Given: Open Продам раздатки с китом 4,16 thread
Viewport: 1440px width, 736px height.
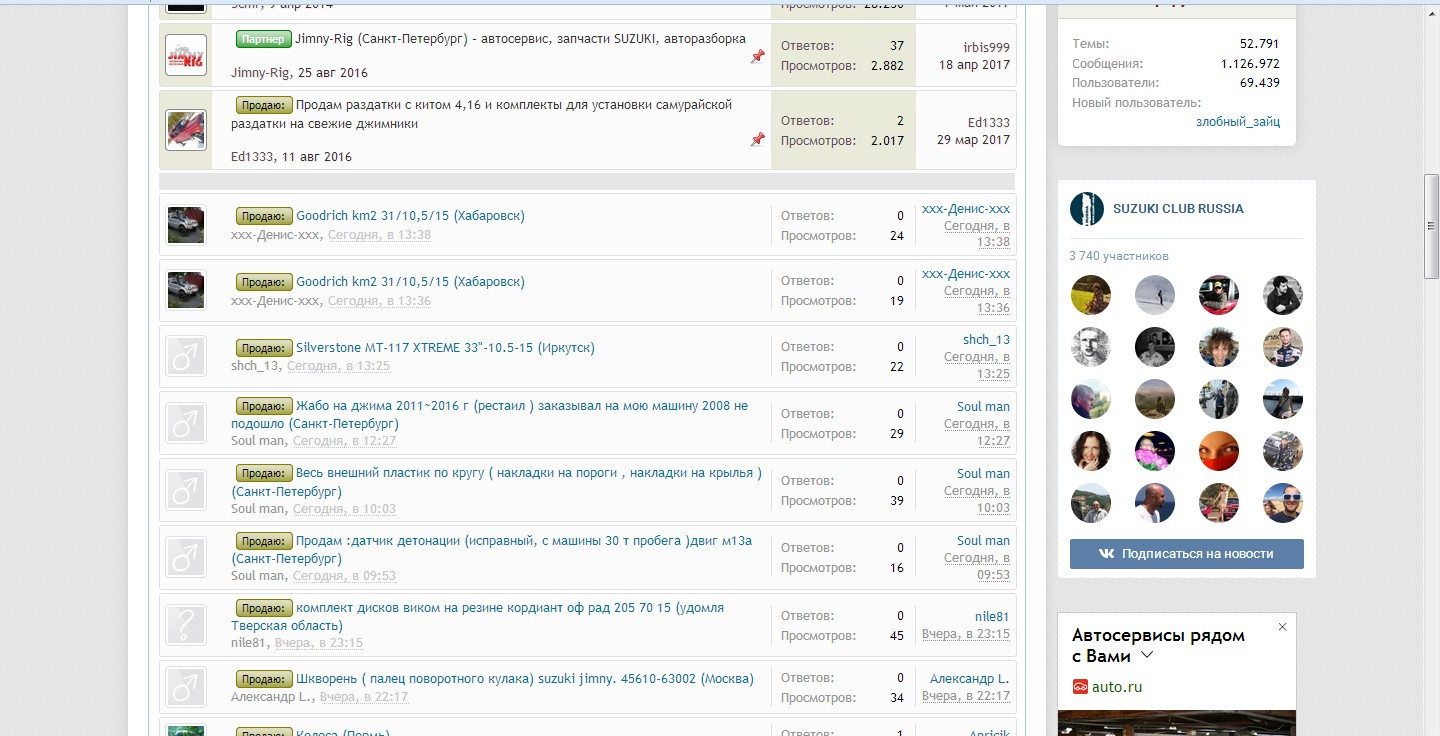Looking at the screenshot, I should coord(482,114).
